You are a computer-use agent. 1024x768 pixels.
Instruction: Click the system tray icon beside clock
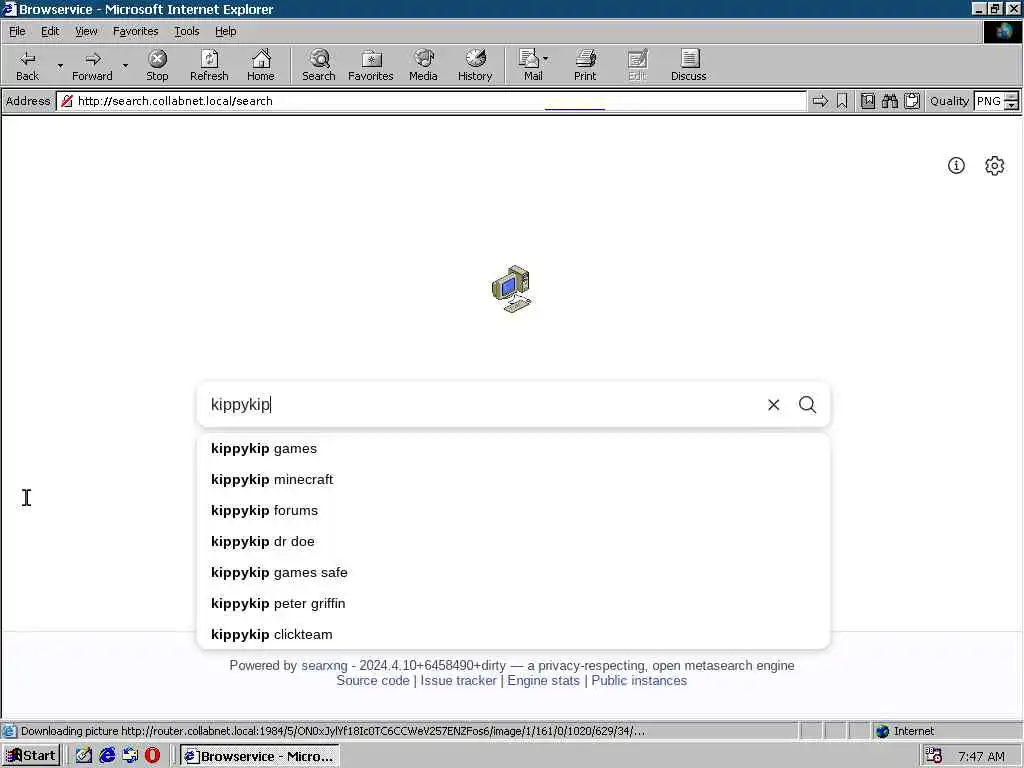click(x=933, y=756)
